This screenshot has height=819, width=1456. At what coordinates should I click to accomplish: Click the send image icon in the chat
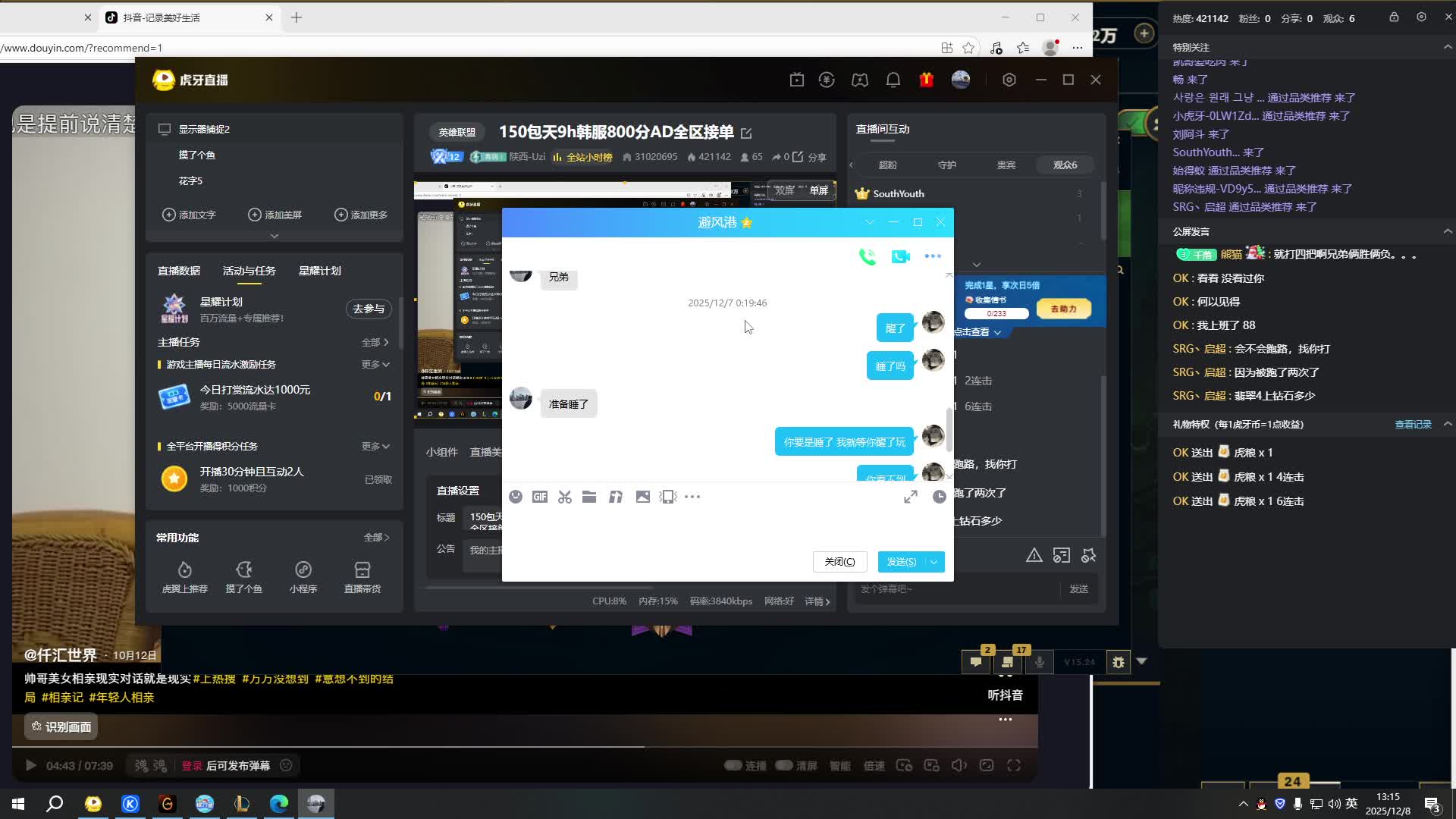pos(642,497)
